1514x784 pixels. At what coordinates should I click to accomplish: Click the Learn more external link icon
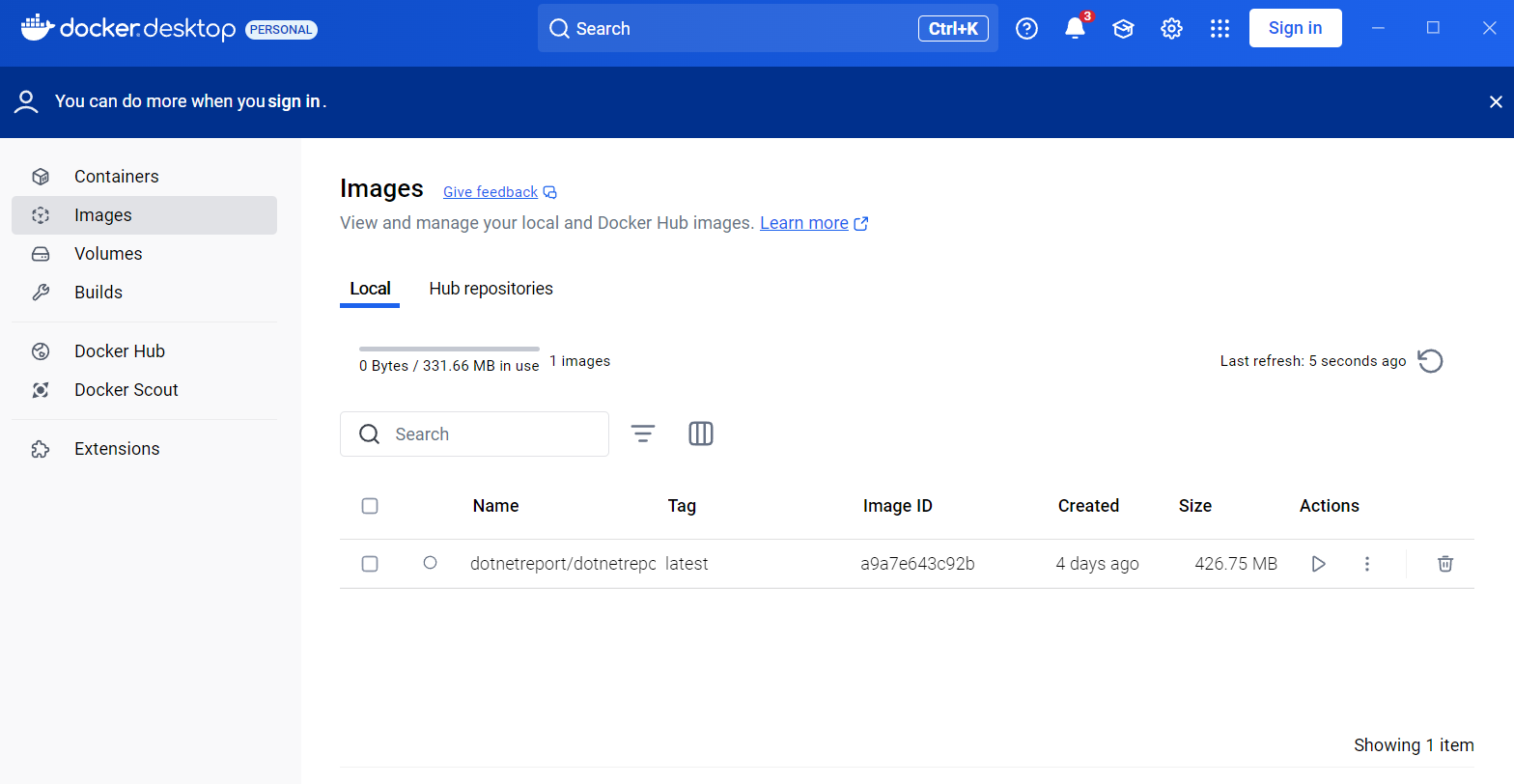pyautogui.click(x=861, y=223)
